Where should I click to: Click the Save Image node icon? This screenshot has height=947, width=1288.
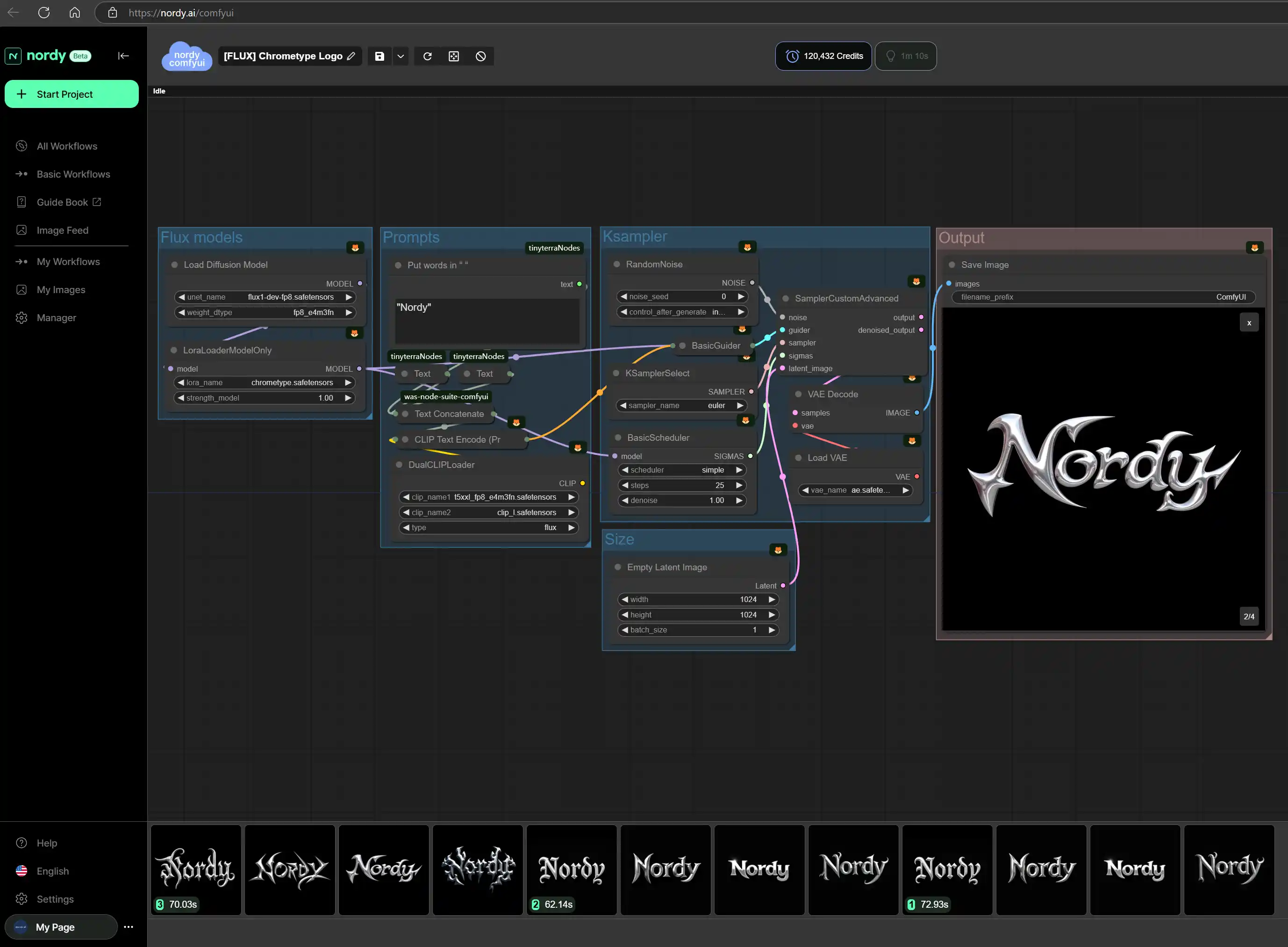coord(951,264)
